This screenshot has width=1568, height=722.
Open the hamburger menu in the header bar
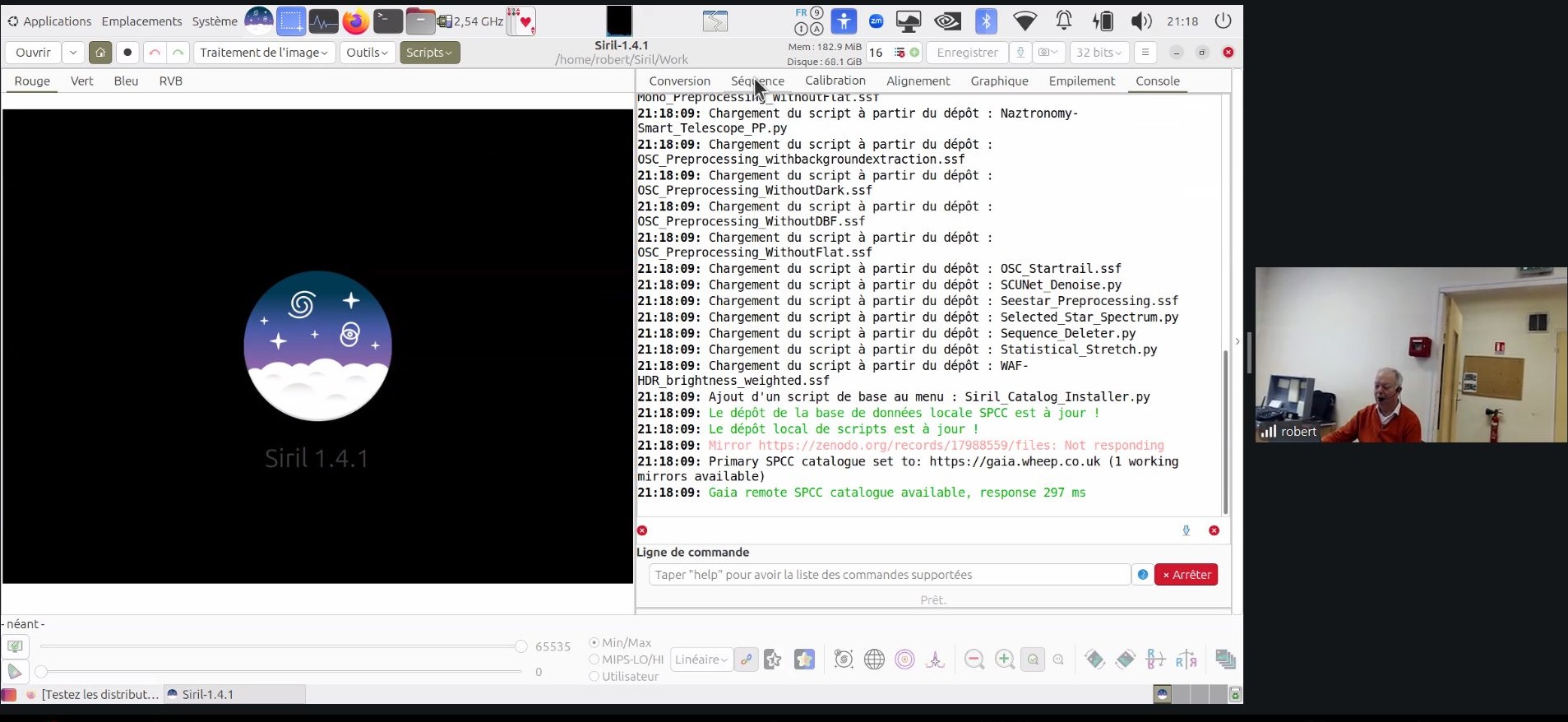(1145, 53)
